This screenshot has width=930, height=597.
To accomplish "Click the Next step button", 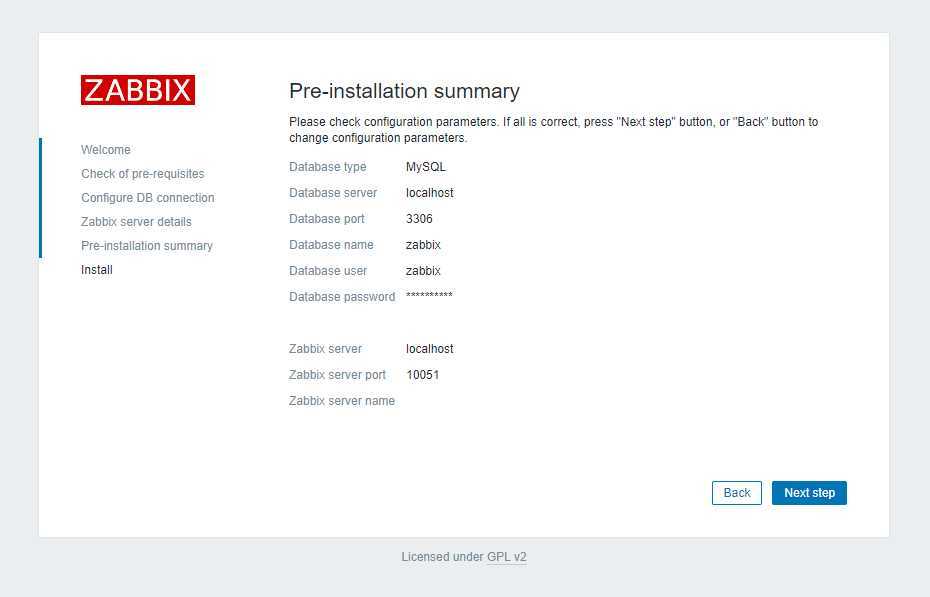I will [x=809, y=493].
